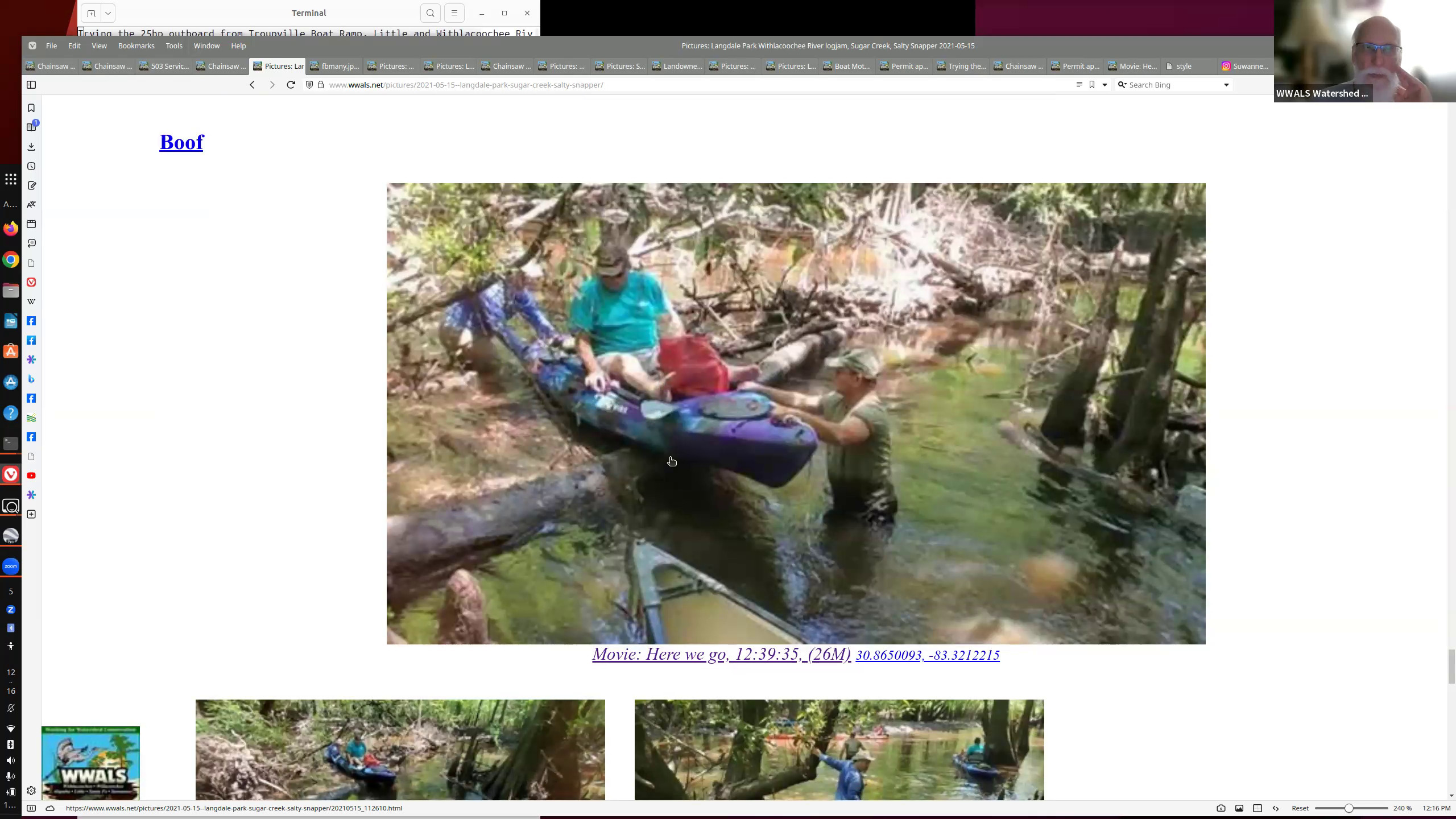Click the WWALS logo image
This screenshot has height=819, width=1456.
click(x=90, y=763)
